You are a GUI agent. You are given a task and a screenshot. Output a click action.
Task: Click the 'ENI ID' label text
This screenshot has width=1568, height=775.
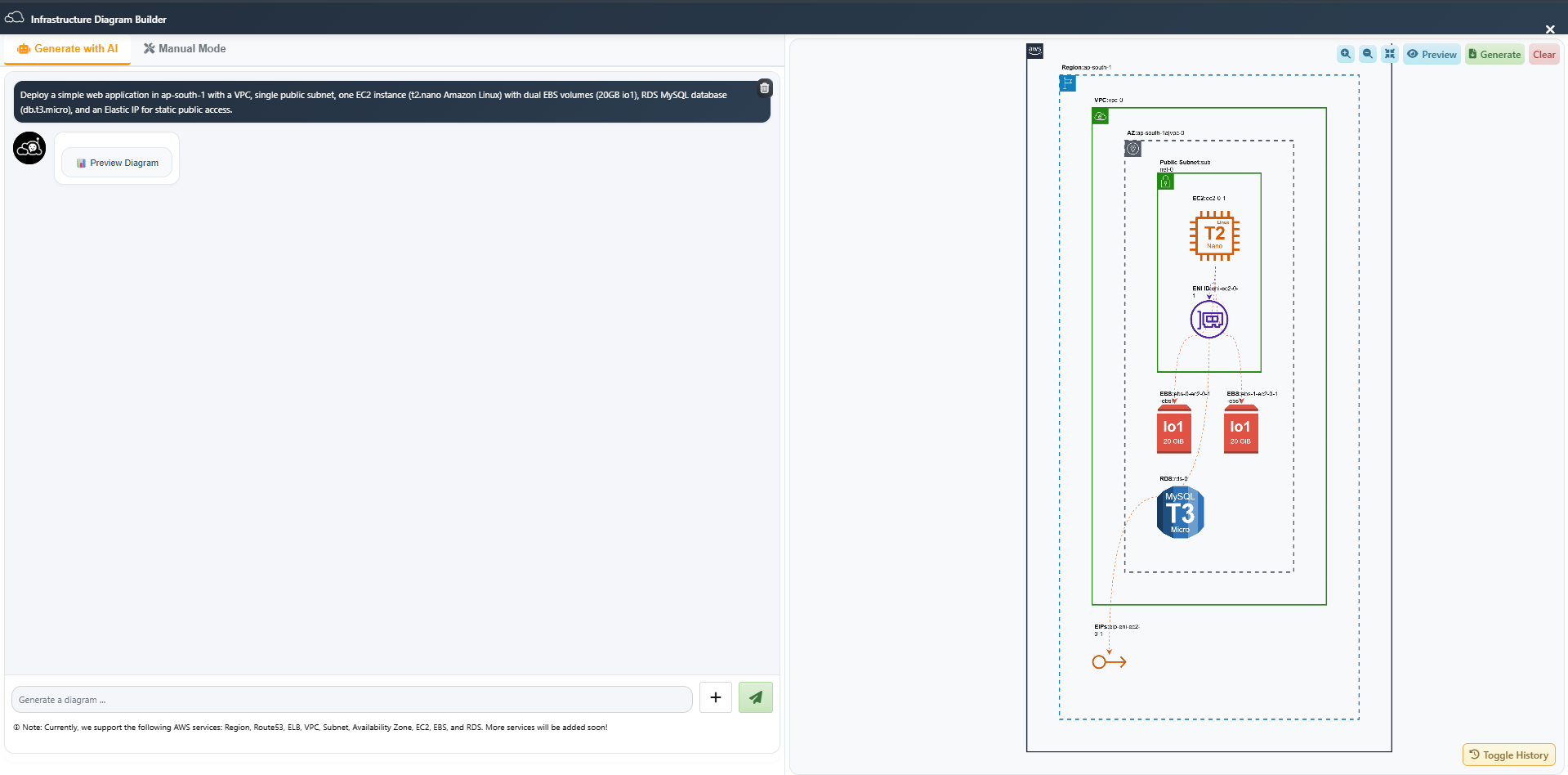coord(1215,291)
